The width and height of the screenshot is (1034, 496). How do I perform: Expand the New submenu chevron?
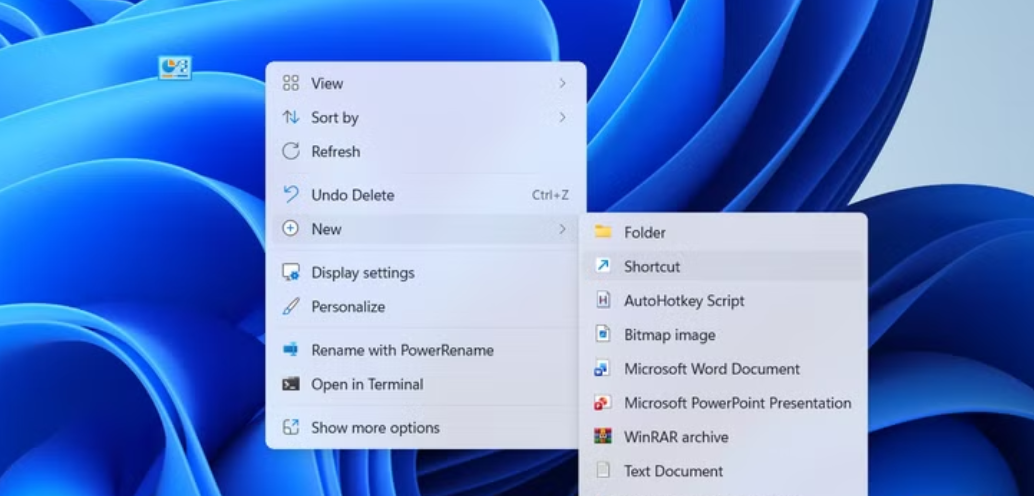[562, 229]
